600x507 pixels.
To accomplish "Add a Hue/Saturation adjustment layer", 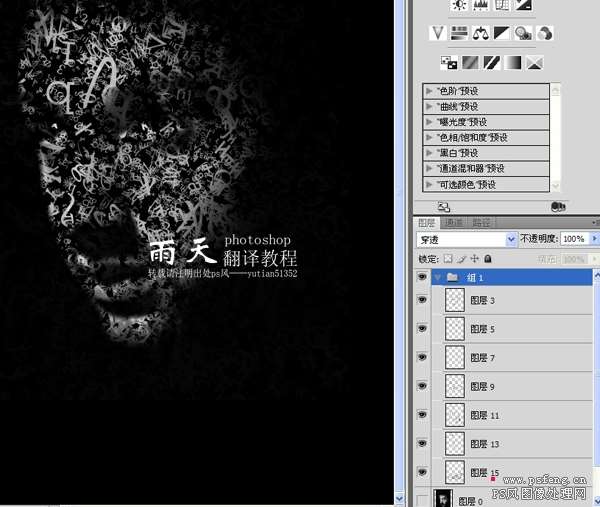I will 459,33.
